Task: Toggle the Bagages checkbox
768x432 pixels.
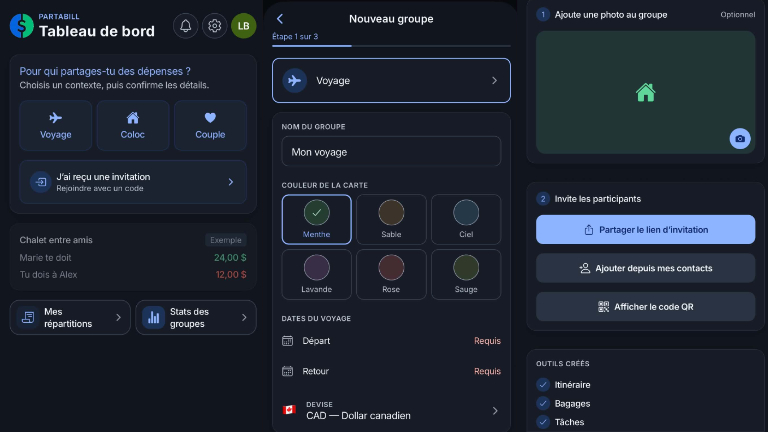Action: (x=543, y=404)
